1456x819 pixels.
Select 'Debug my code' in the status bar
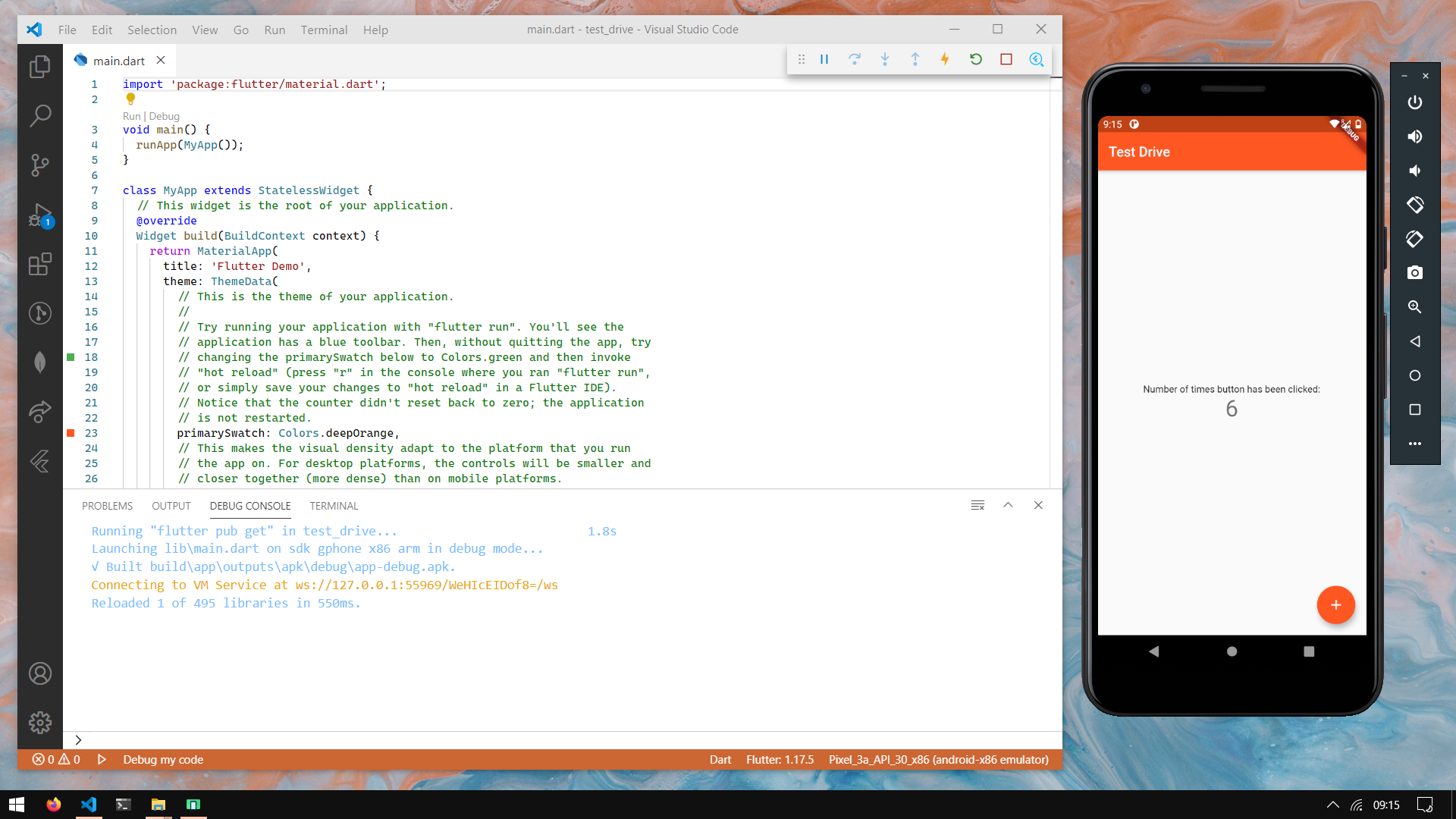(x=163, y=759)
